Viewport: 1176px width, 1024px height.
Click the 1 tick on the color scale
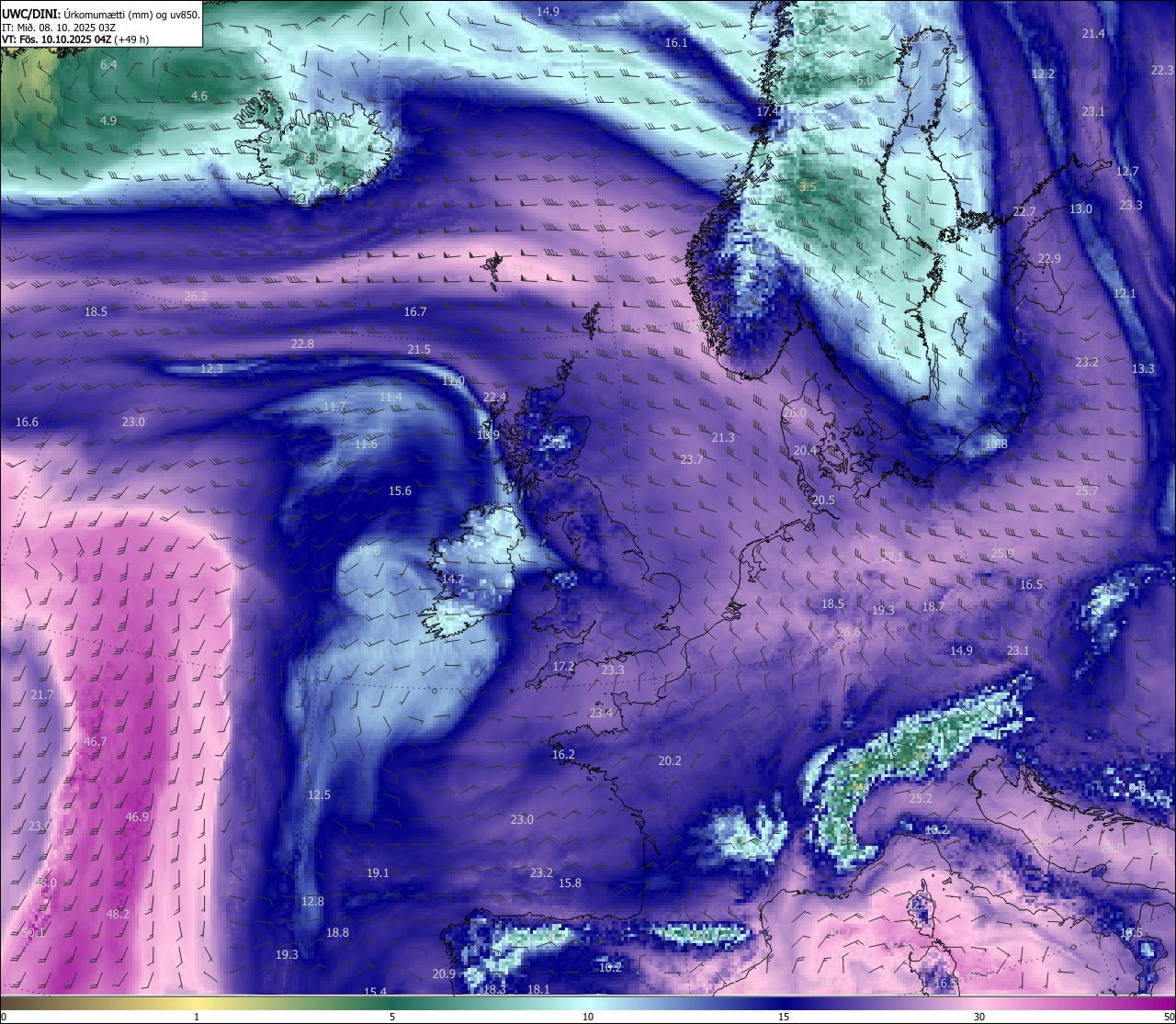coord(197,1017)
